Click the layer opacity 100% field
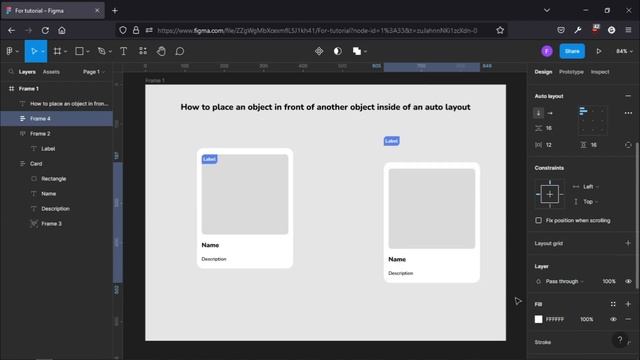Screen dimensions: 640x360 [609, 281]
